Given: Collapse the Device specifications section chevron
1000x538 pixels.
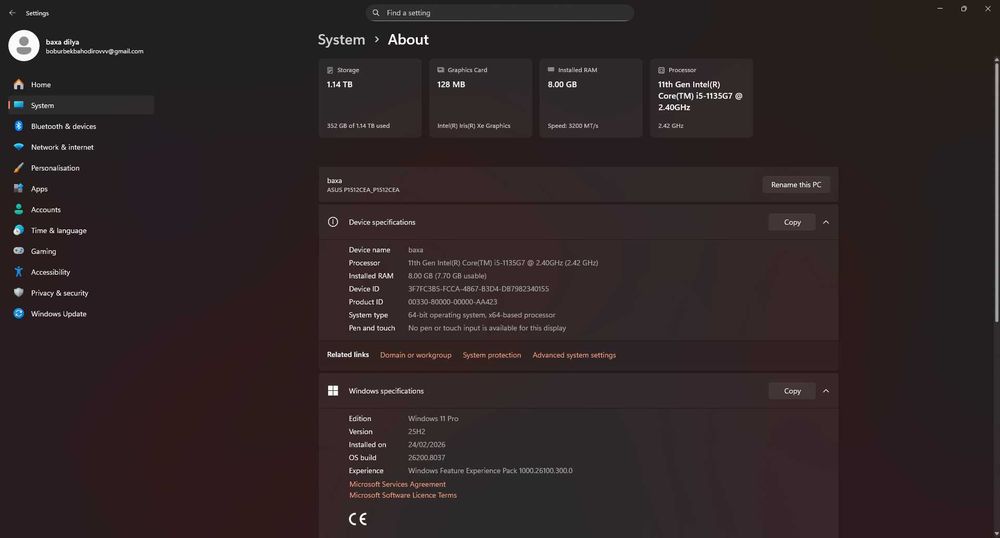Looking at the screenshot, I should [x=826, y=222].
